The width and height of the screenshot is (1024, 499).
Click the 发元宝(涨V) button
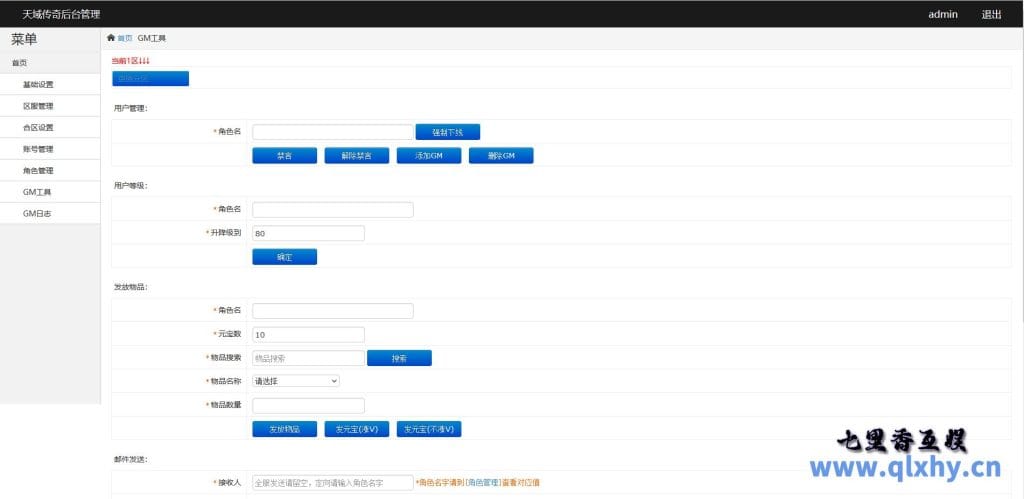(356, 429)
